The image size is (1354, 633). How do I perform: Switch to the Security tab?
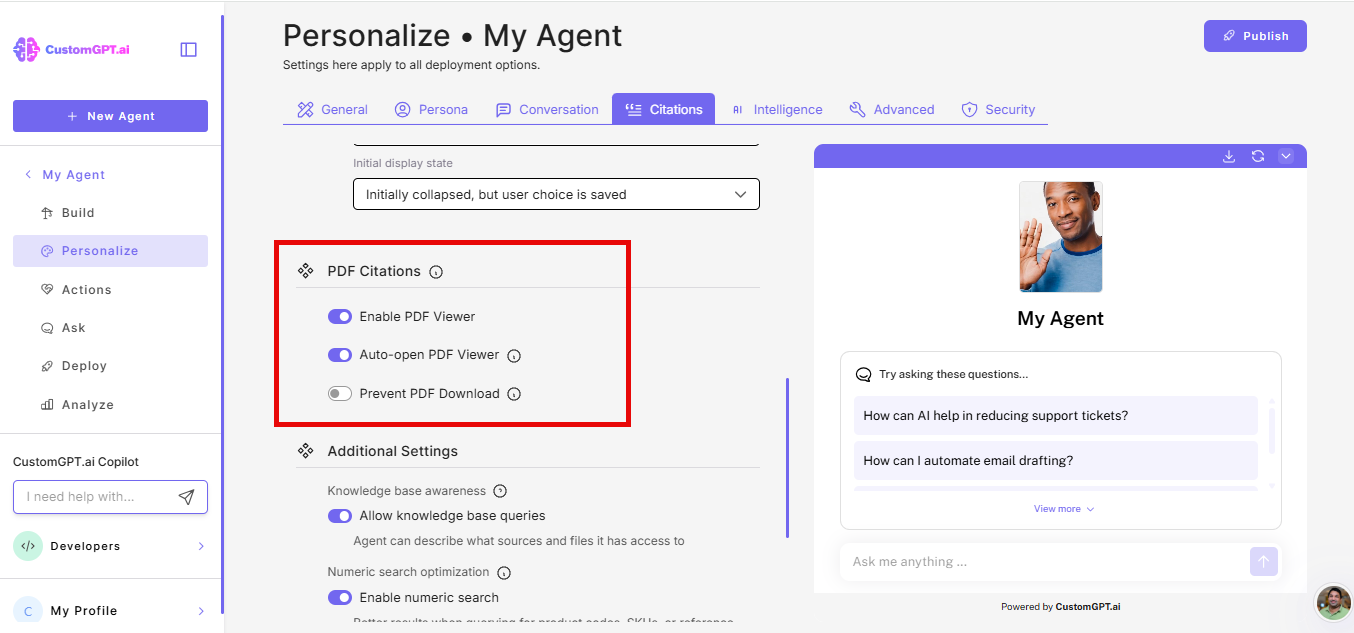point(998,110)
